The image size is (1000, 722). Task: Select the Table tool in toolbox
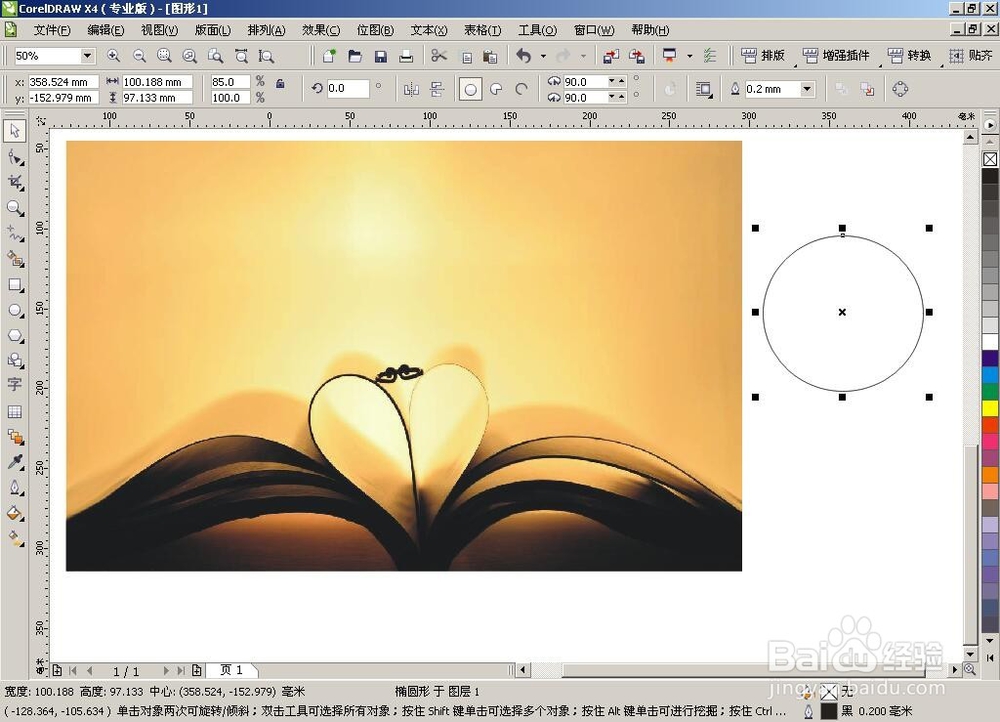pyautogui.click(x=15, y=411)
